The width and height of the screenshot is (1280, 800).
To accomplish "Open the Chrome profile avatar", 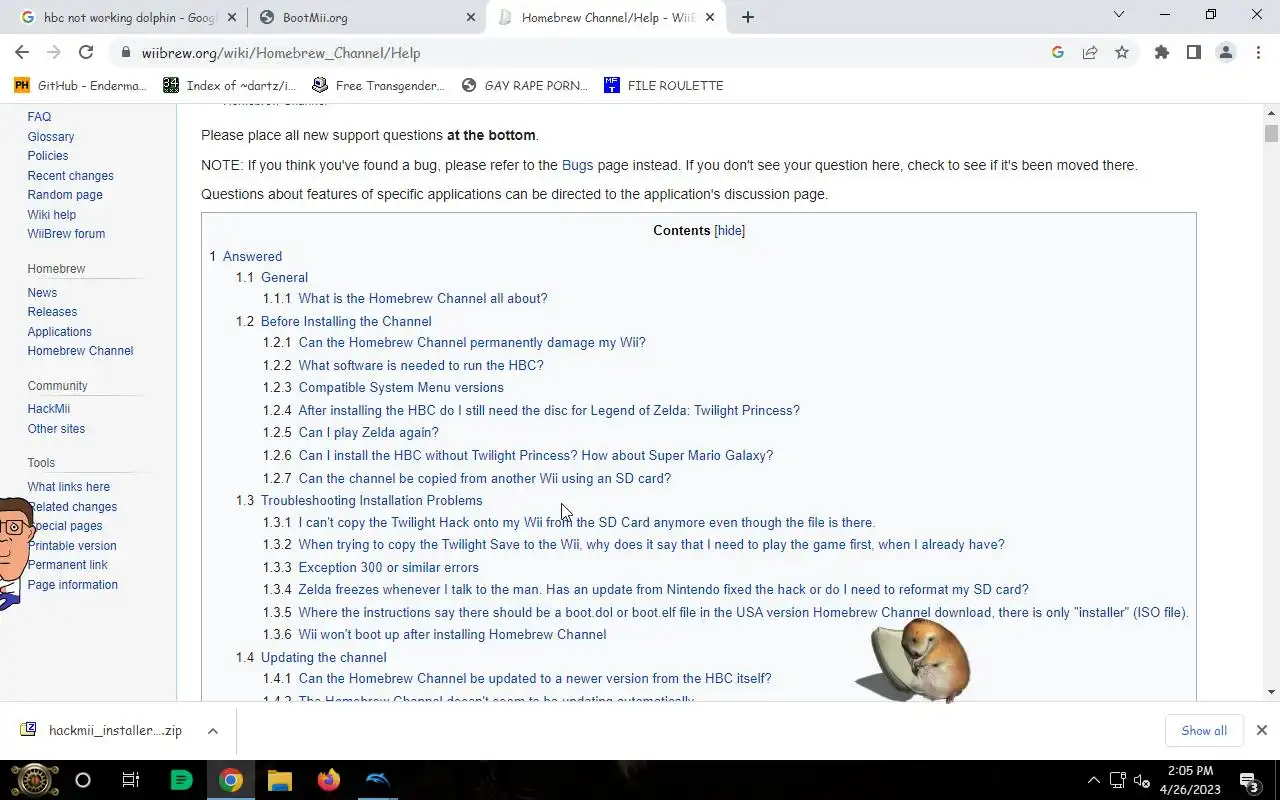I will click(1225, 53).
